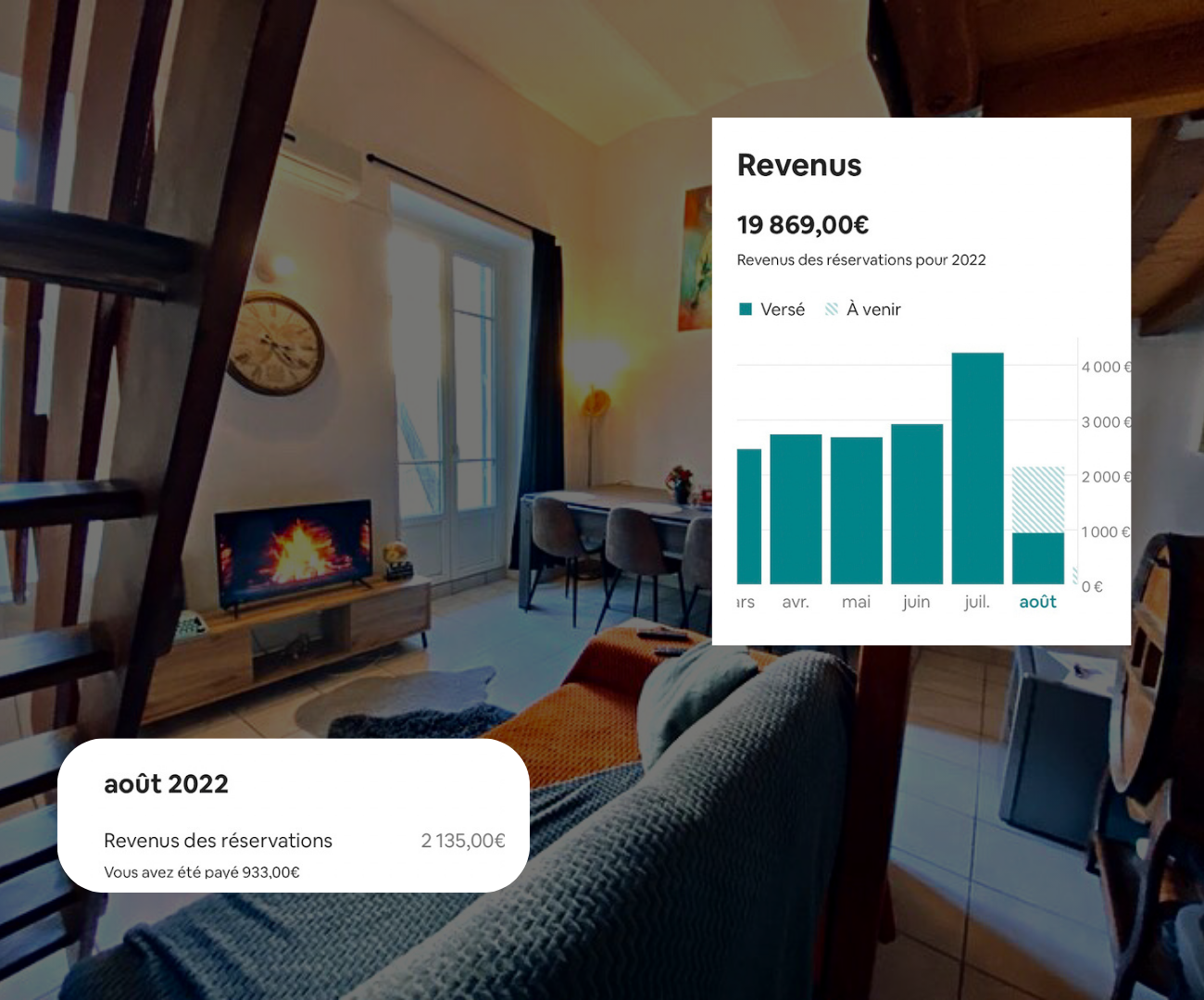Image resolution: width=1204 pixels, height=1000 pixels.
Task: Click the 2 135,00€ booking amount
Action: (x=462, y=841)
